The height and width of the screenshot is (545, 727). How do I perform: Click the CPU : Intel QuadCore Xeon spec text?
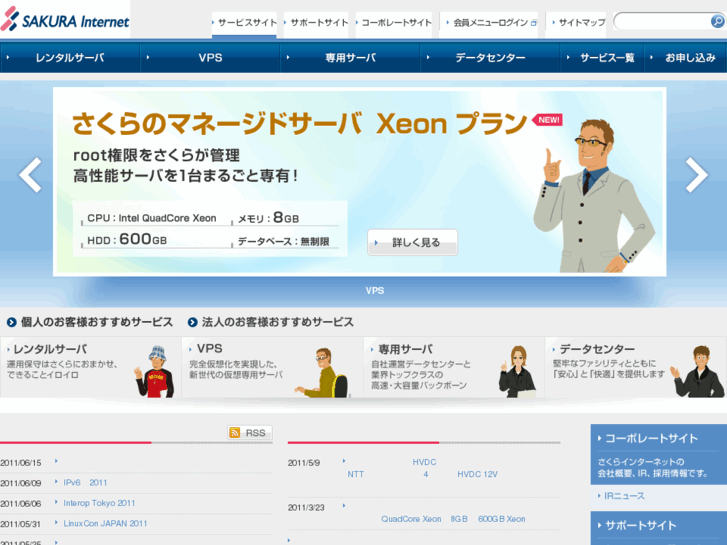coord(152,218)
